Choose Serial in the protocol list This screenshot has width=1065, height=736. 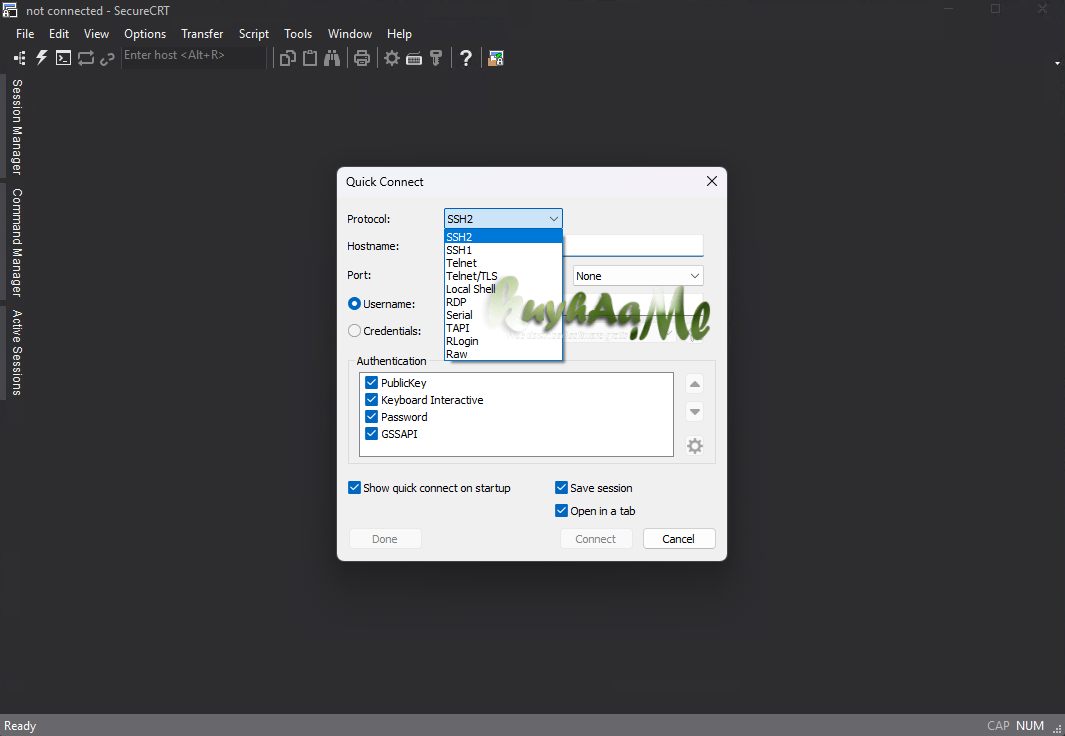[503, 315]
